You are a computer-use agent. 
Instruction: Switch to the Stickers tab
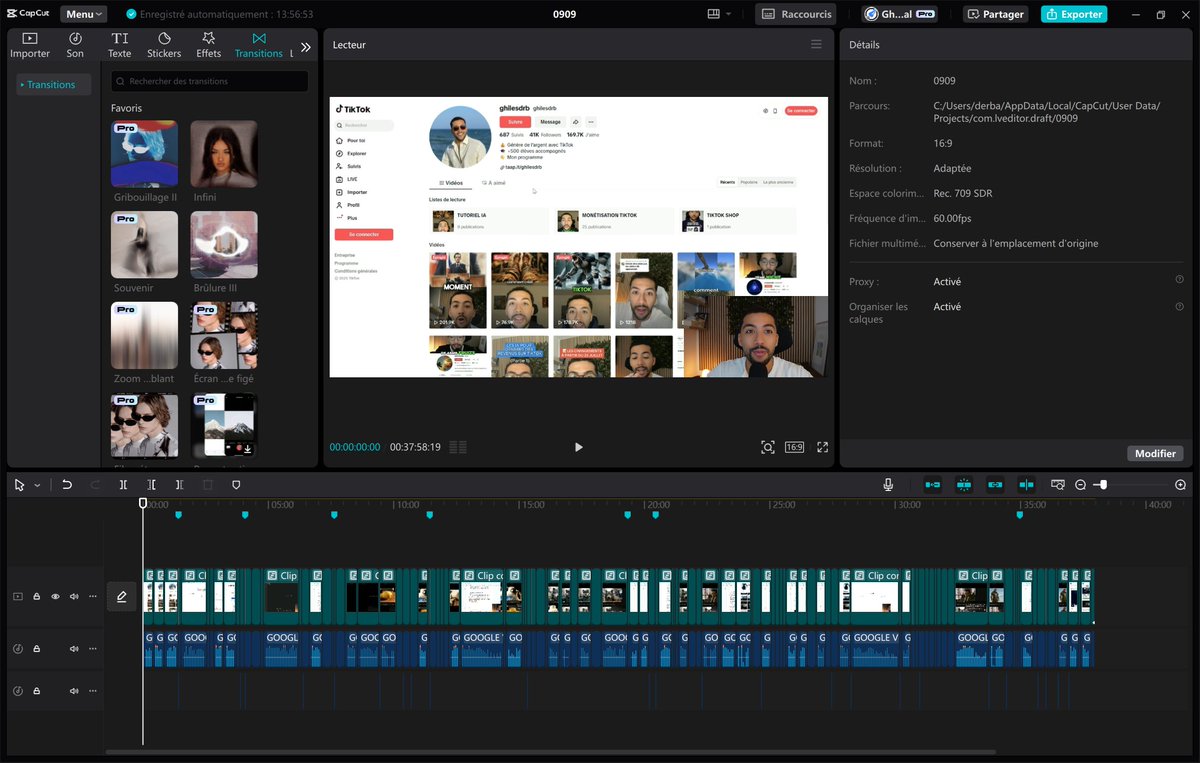tap(164, 45)
